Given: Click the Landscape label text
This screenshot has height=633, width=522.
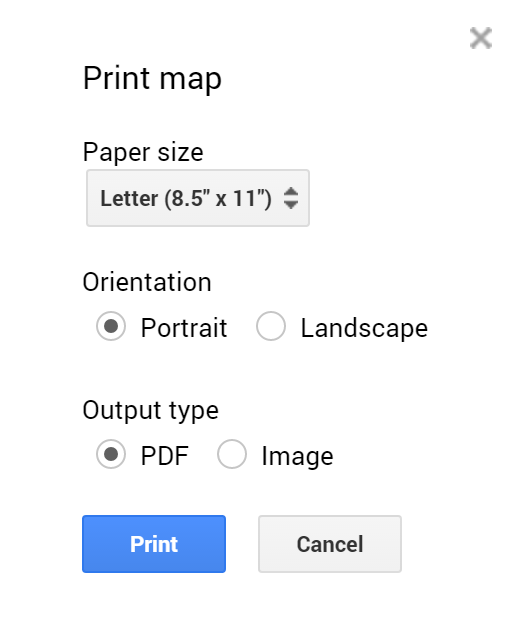Looking at the screenshot, I should [x=364, y=327].
